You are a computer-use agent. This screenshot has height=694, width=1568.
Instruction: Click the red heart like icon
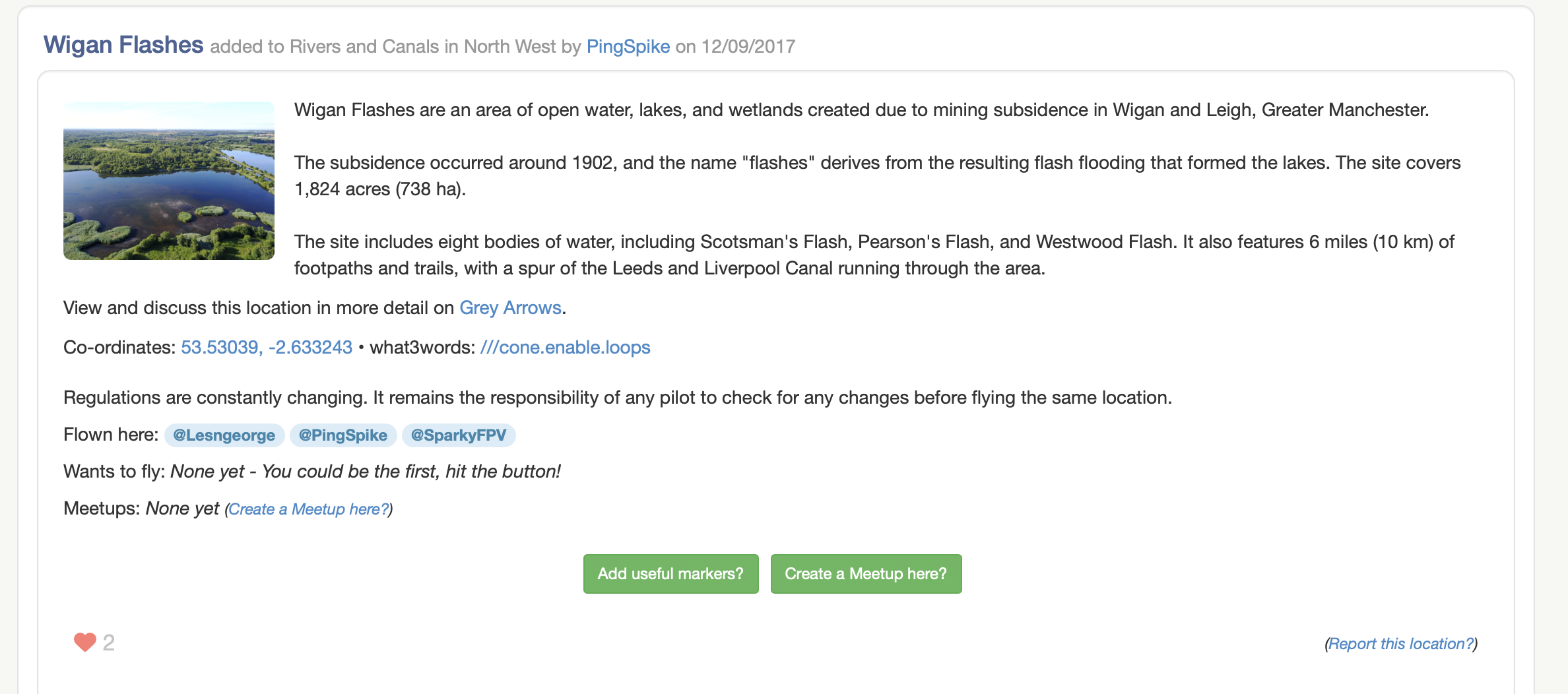(x=84, y=642)
